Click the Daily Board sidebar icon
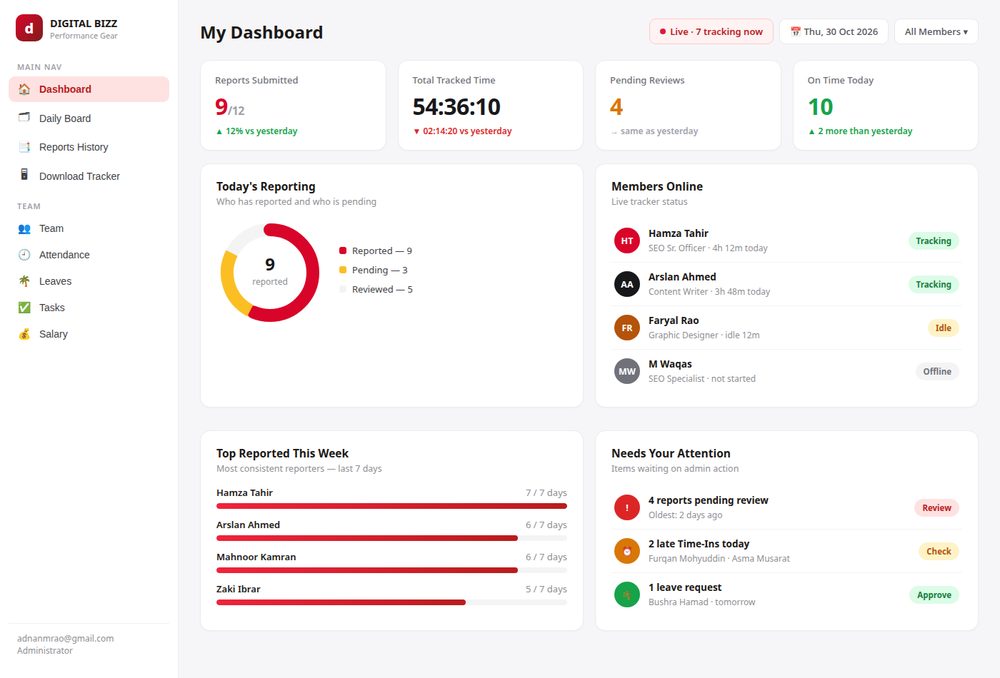Viewport: 1000px width, 678px height. [24, 117]
